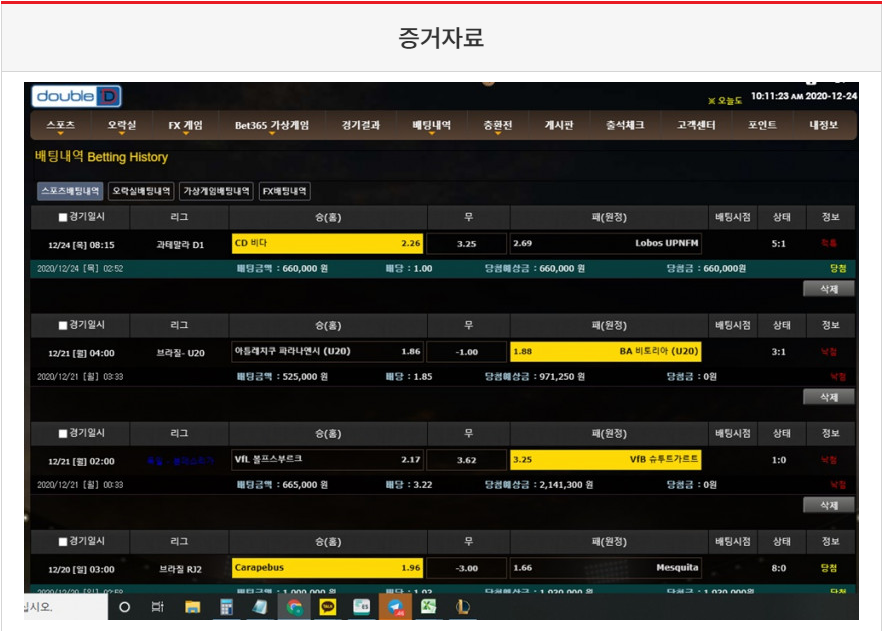Open KakaoTalk from the taskbar
The height and width of the screenshot is (631, 883).
pyautogui.click(x=328, y=606)
